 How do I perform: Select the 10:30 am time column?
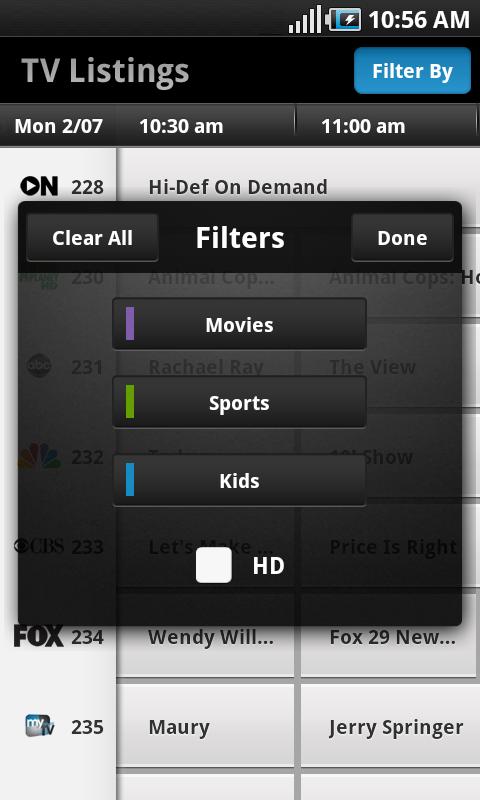pos(181,126)
